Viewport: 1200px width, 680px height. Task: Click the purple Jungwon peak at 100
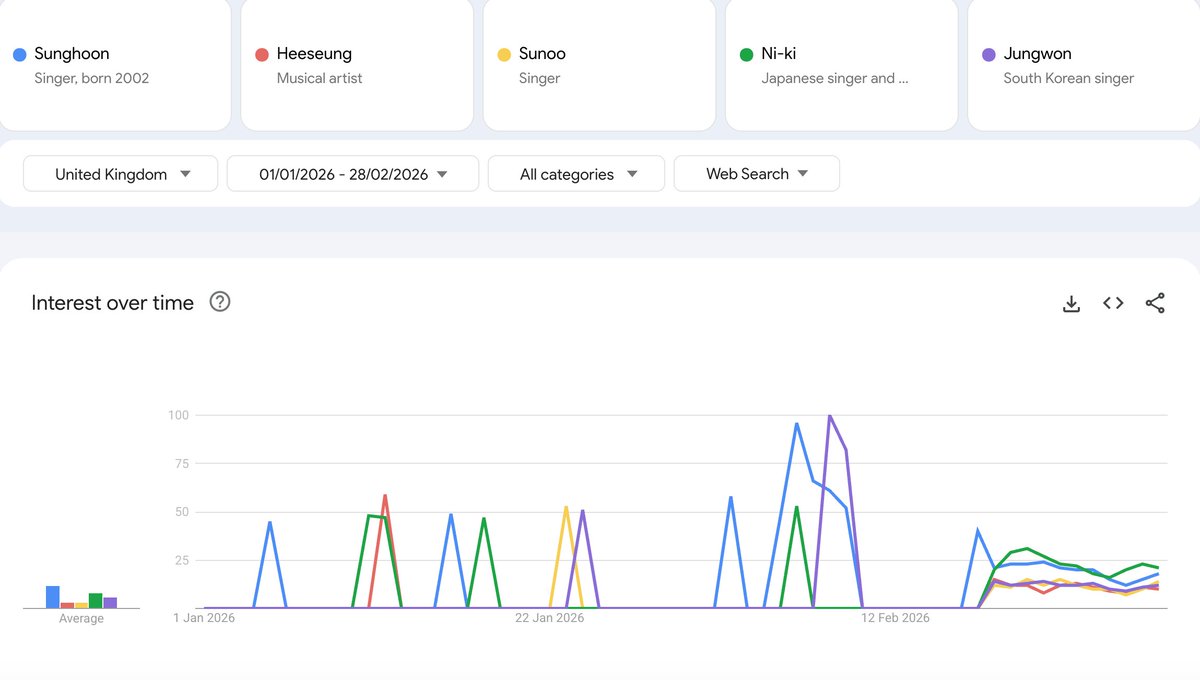point(829,415)
